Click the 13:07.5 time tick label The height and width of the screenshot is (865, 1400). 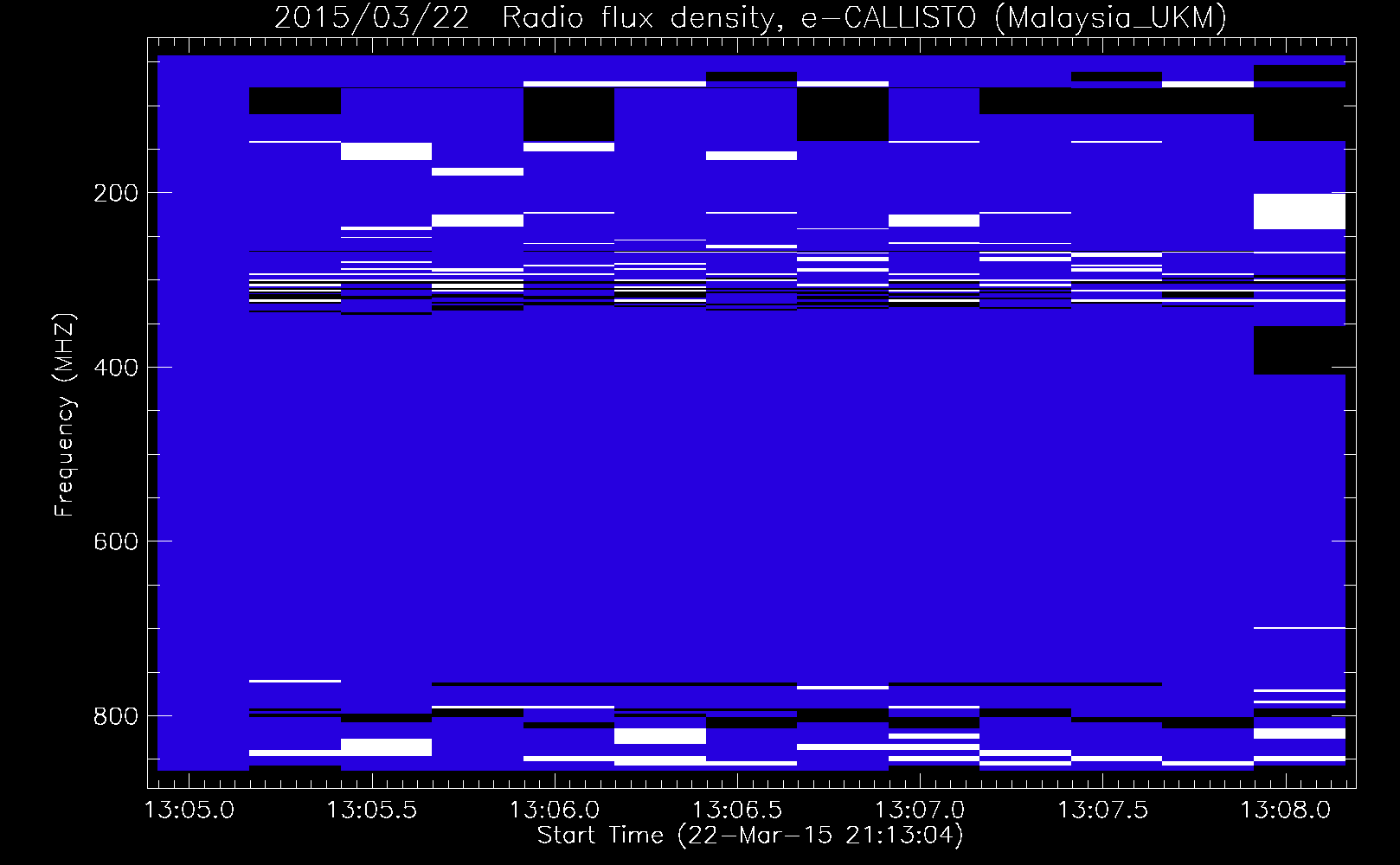point(1102,811)
